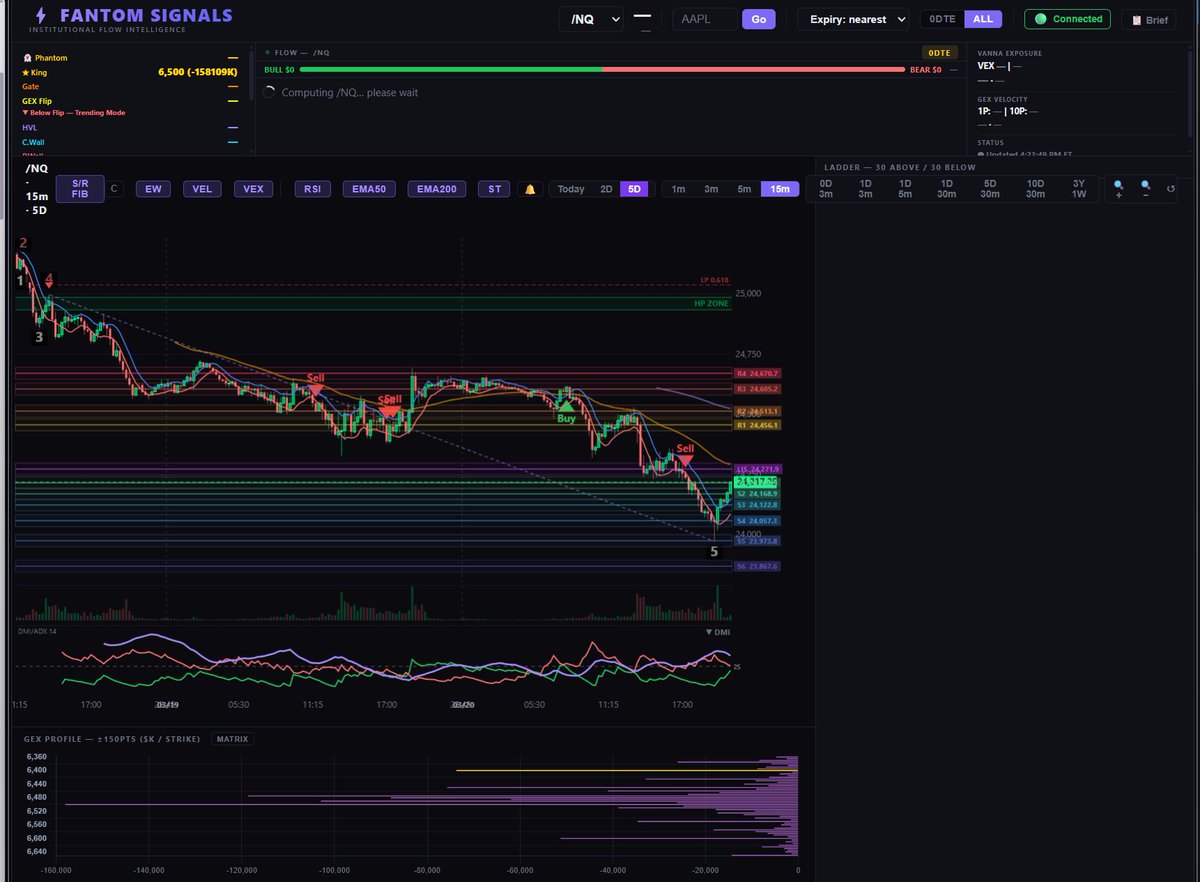Image resolution: width=1200 pixels, height=882 pixels.
Task: Choose the 3Y 1W preset
Action: point(1079,189)
